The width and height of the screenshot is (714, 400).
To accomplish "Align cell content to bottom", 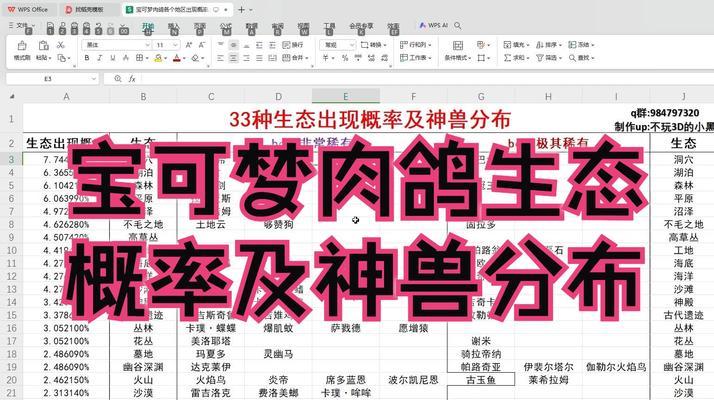I will tap(246, 45).
